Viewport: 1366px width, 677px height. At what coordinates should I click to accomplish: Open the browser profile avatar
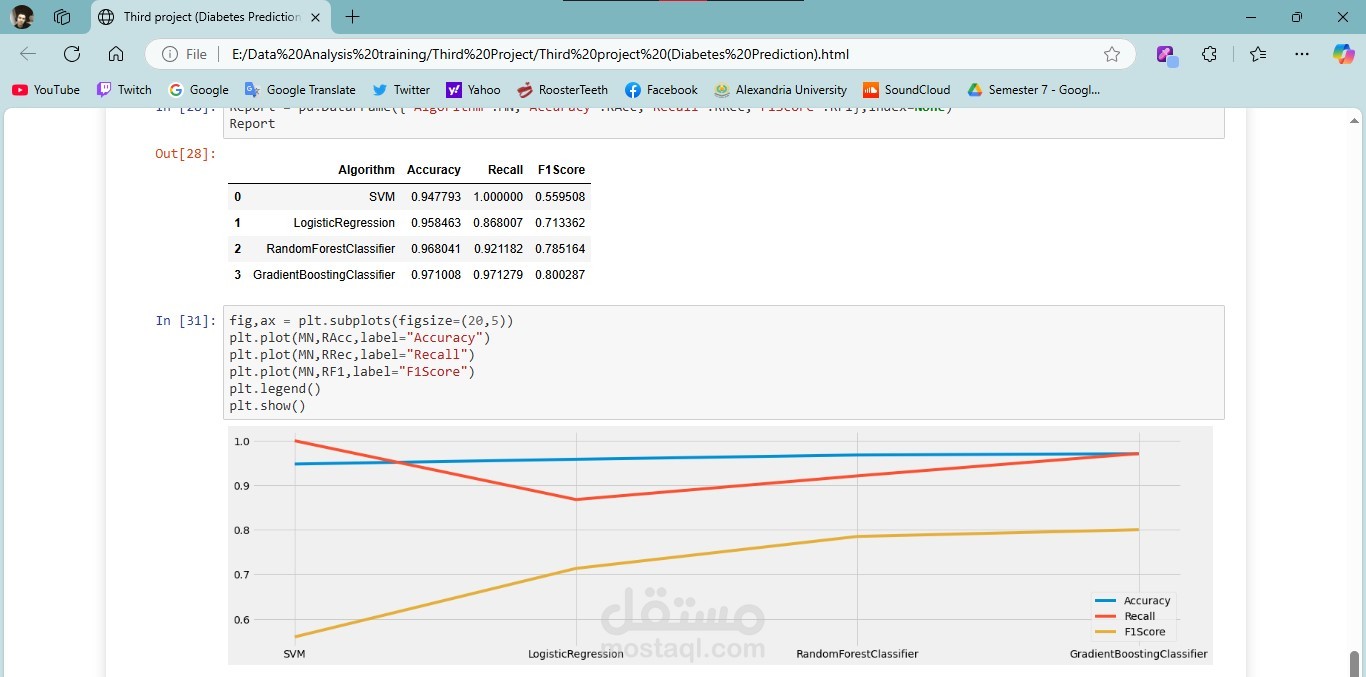click(x=22, y=17)
